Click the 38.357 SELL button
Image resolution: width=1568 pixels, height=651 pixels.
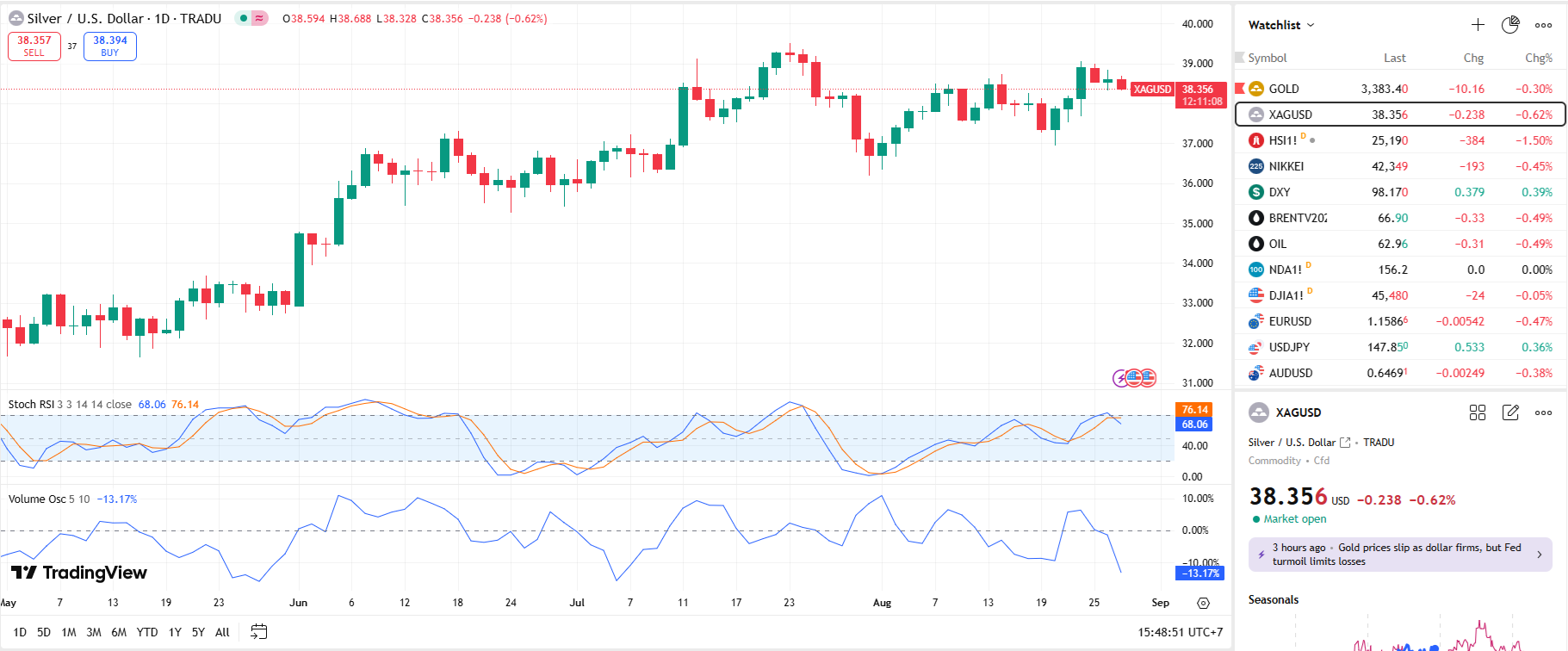[x=34, y=46]
